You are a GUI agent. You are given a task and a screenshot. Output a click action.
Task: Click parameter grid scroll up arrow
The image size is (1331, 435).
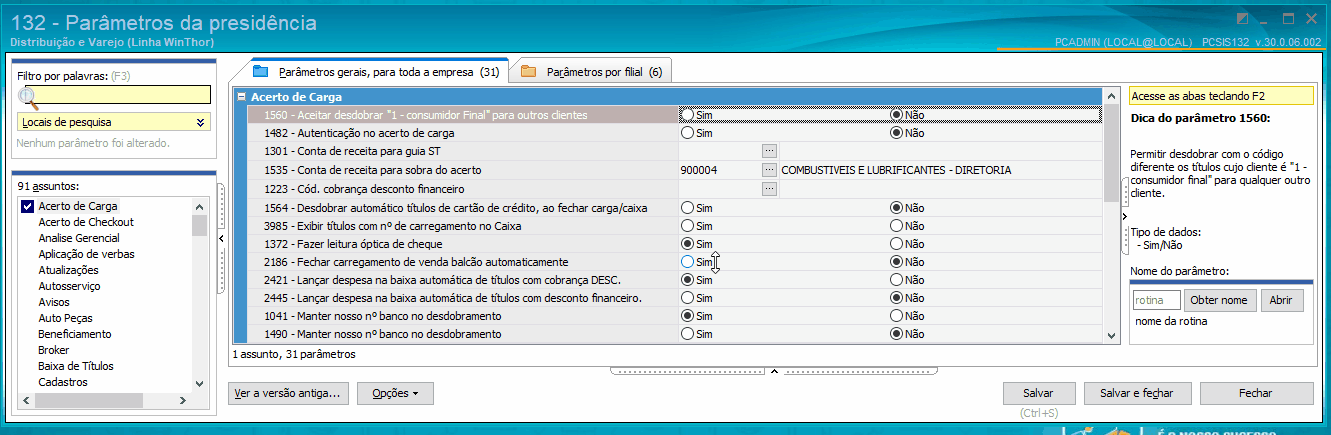[x=1110, y=97]
